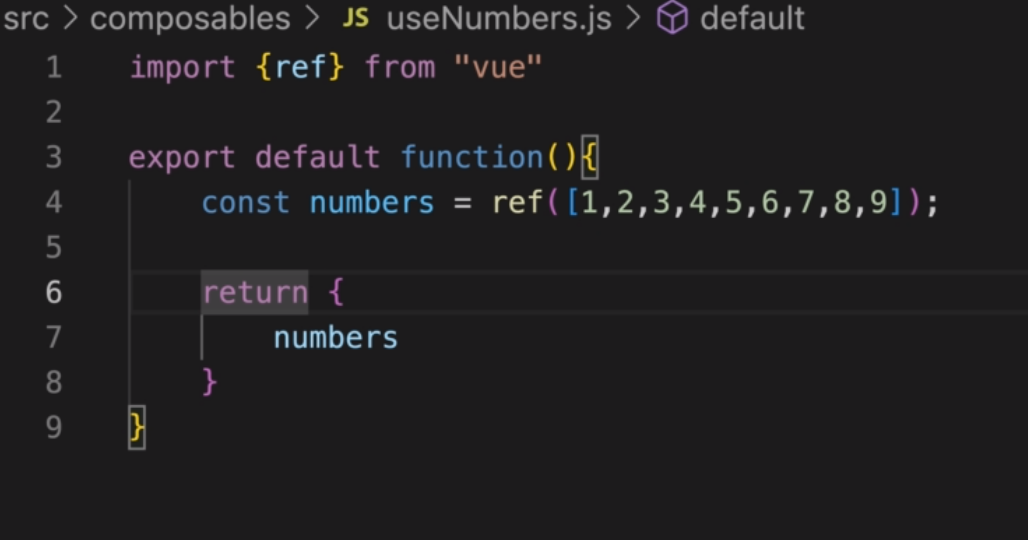Click the 'ref(' call on line 4
The width and height of the screenshot is (1028, 540).
click(525, 202)
